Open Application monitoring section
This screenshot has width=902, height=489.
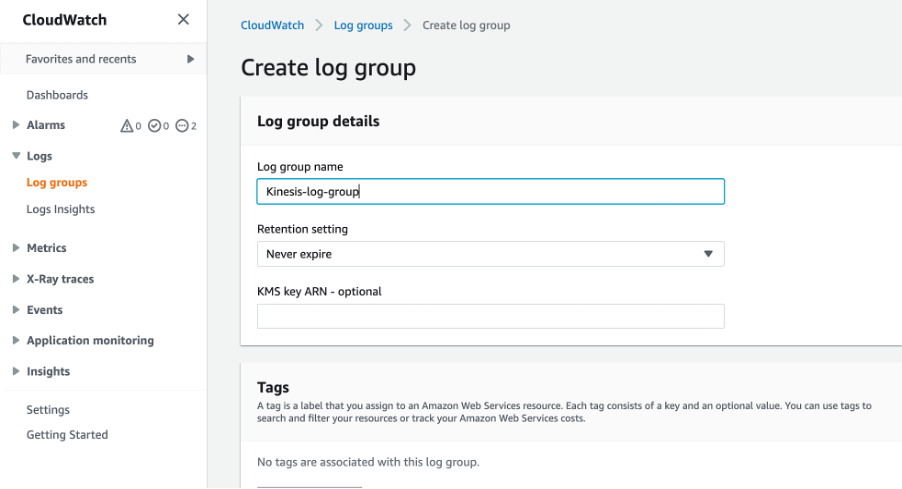pyautogui.click(x=90, y=341)
